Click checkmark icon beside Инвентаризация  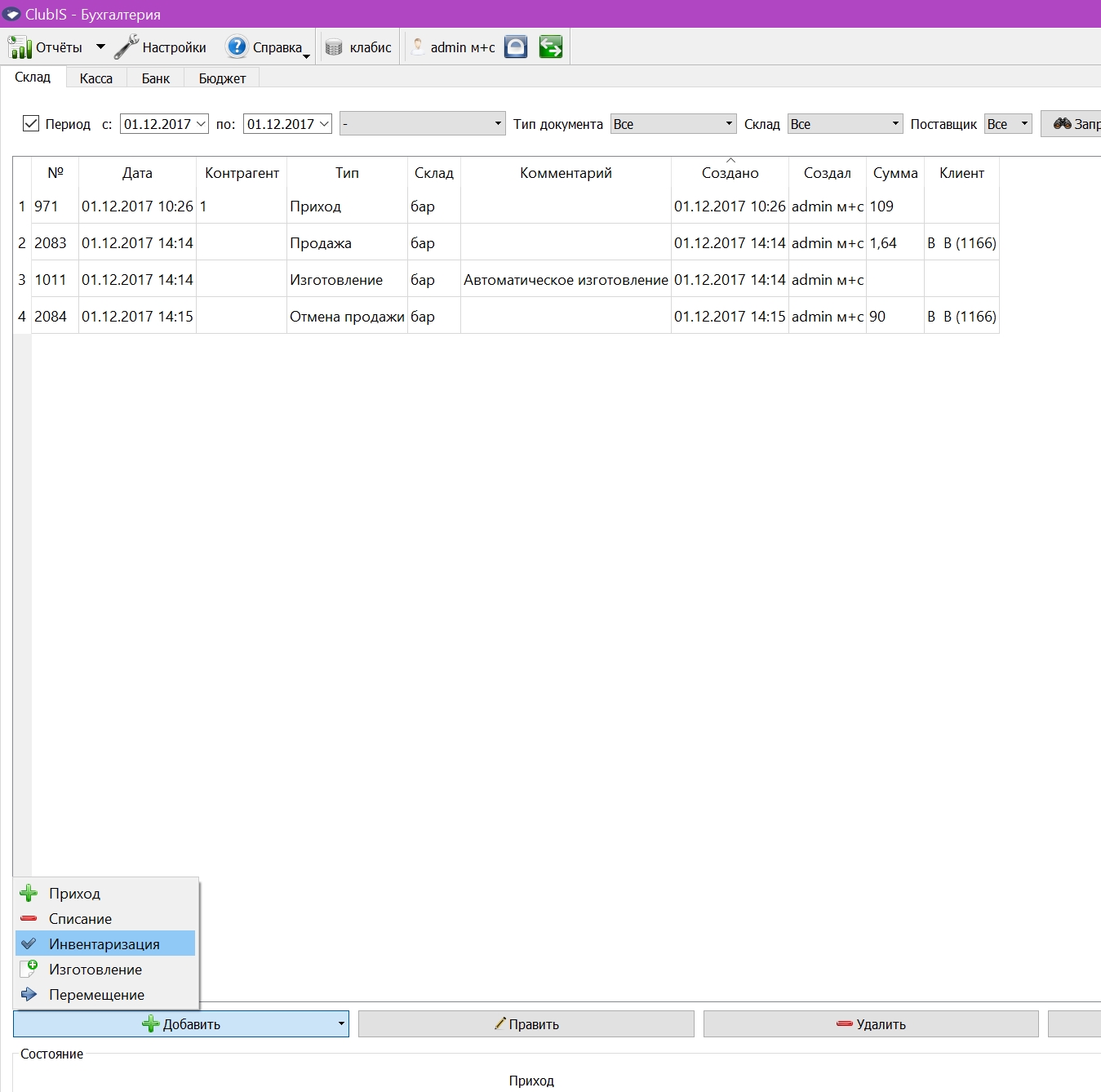pyautogui.click(x=29, y=943)
